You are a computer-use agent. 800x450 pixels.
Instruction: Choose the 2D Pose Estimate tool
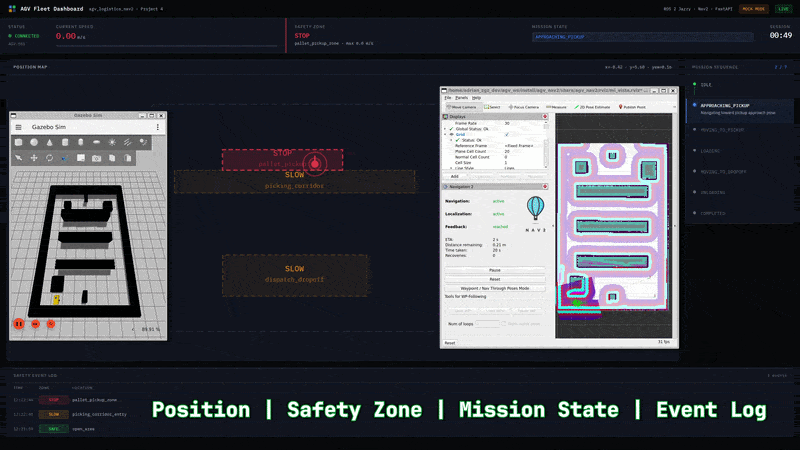tap(592, 107)
